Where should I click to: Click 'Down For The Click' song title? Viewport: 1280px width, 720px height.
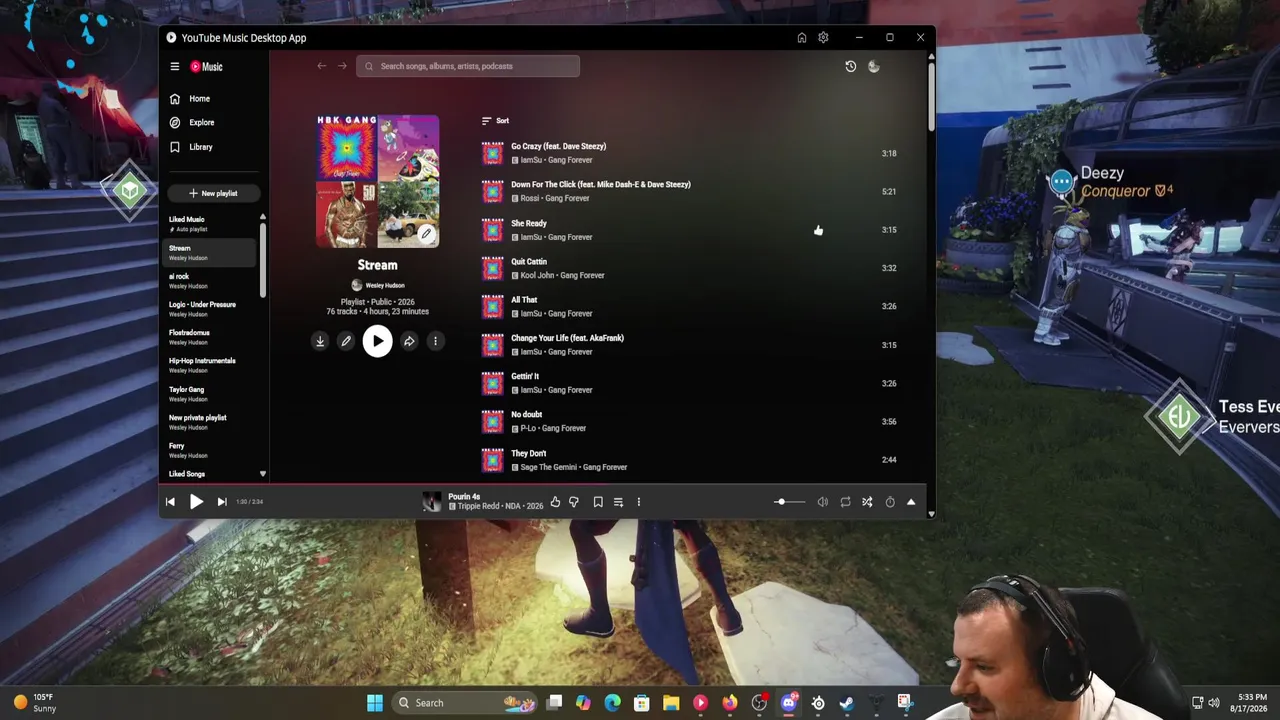[601, 185]
